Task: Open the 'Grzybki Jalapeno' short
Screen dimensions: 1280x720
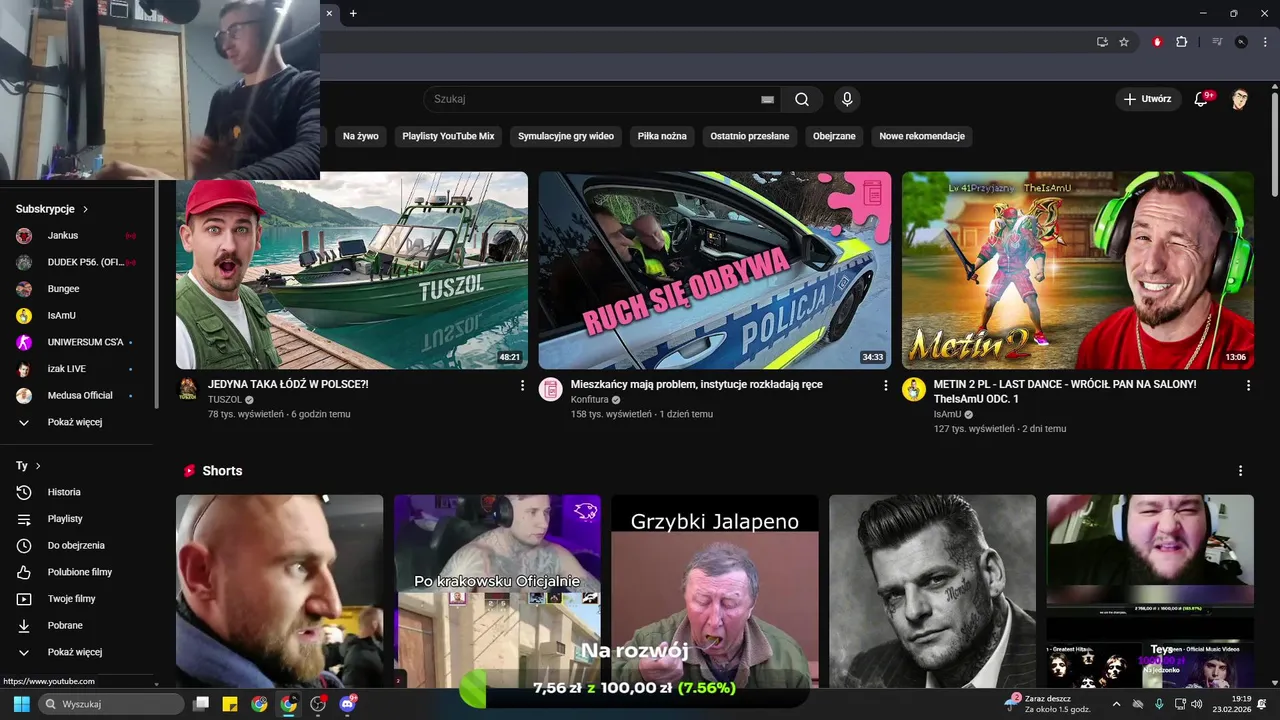Action: [x=715, y=590]
